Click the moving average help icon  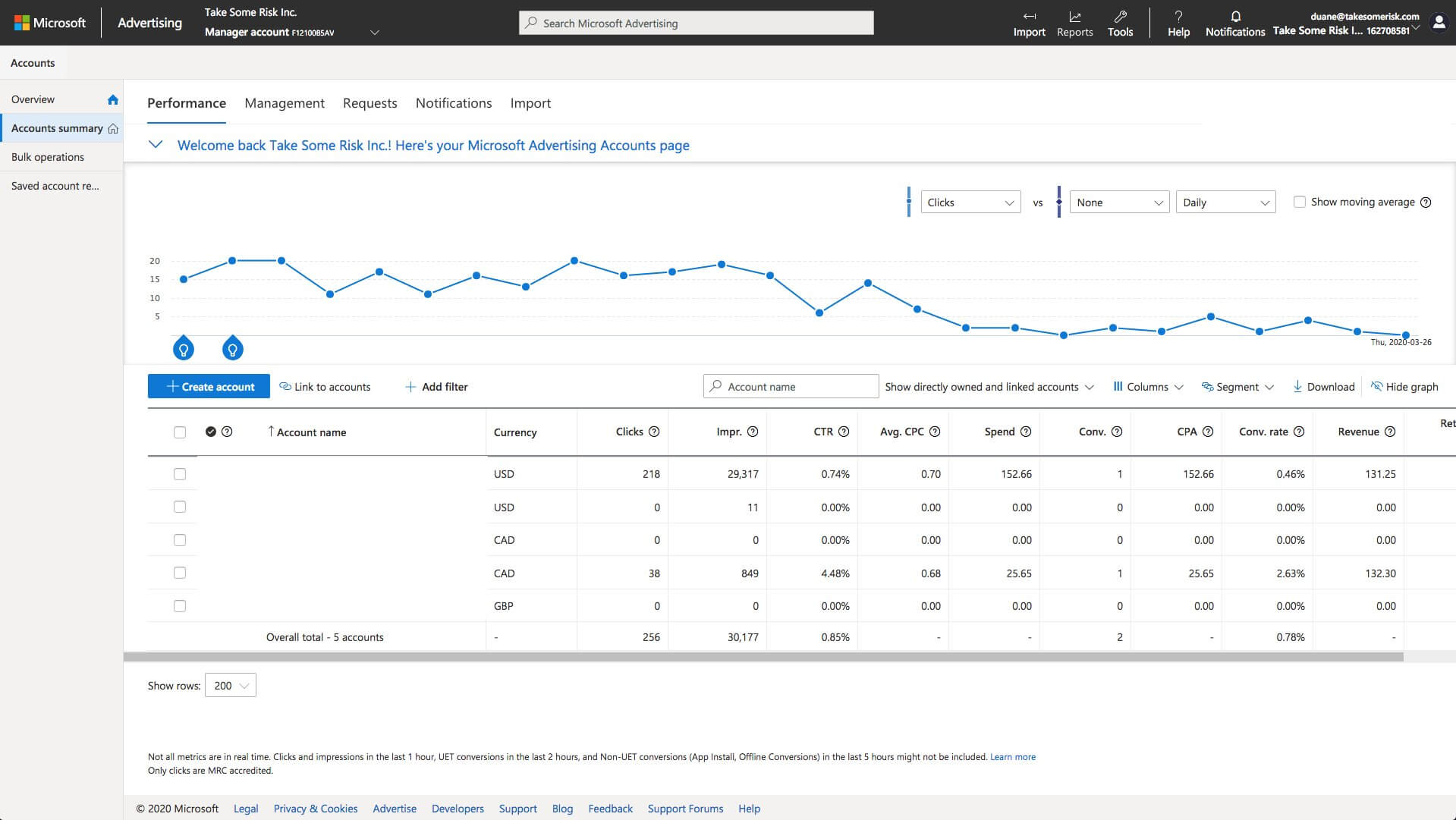tap(1426, 203)
